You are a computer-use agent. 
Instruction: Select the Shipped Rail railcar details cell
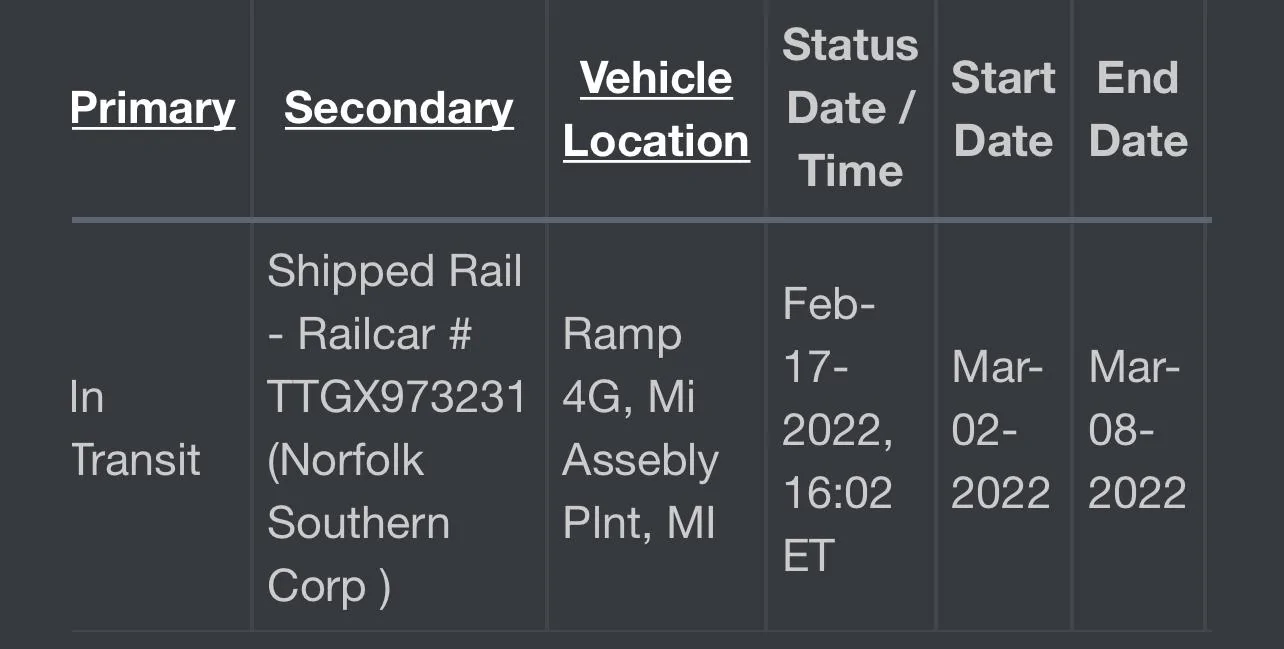point(397,428)
